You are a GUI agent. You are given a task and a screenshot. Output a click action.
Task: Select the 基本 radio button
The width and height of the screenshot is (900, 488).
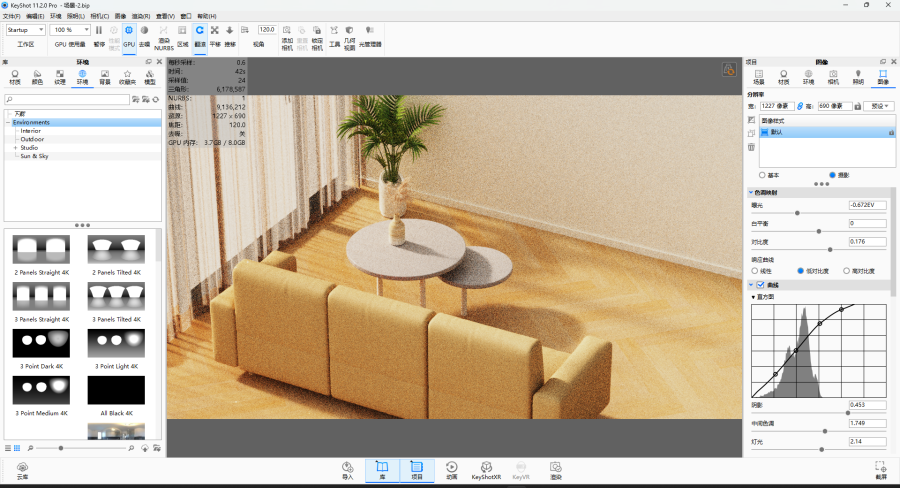pyautogui.click(x=763, y=175)
